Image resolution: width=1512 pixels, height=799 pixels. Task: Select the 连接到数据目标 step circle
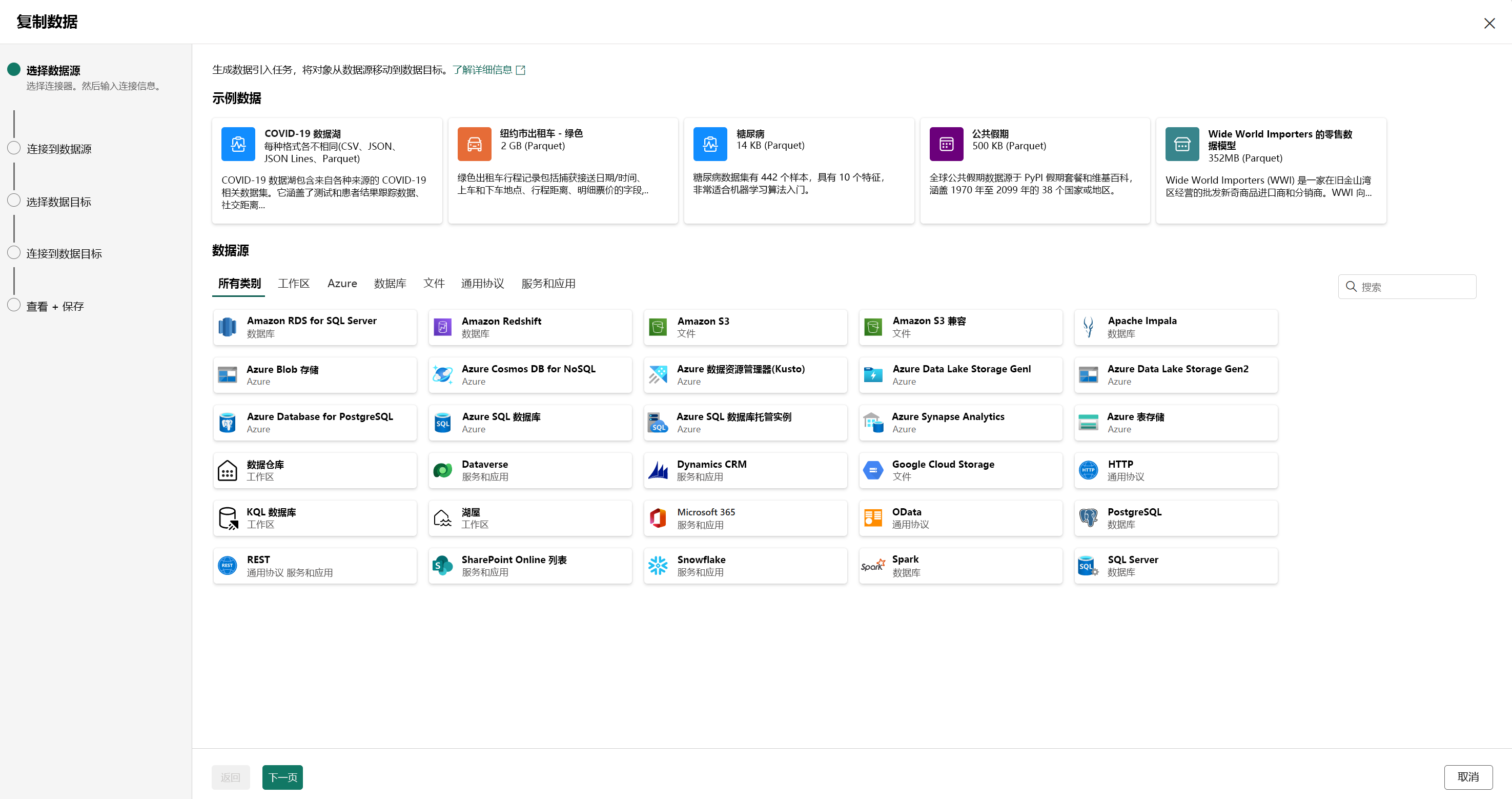[x=14, y=253]
